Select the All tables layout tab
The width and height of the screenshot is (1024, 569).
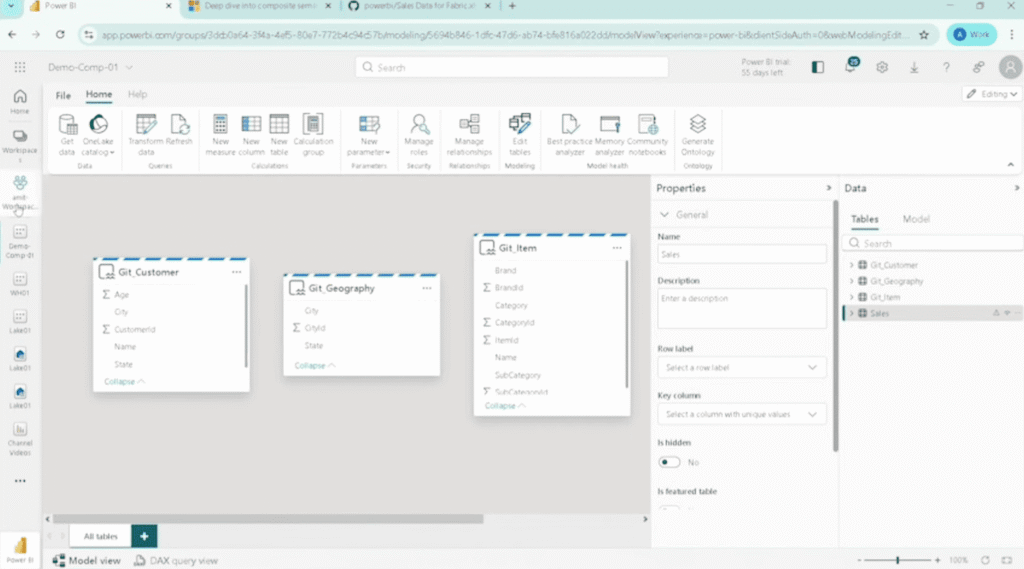point(101,536)
